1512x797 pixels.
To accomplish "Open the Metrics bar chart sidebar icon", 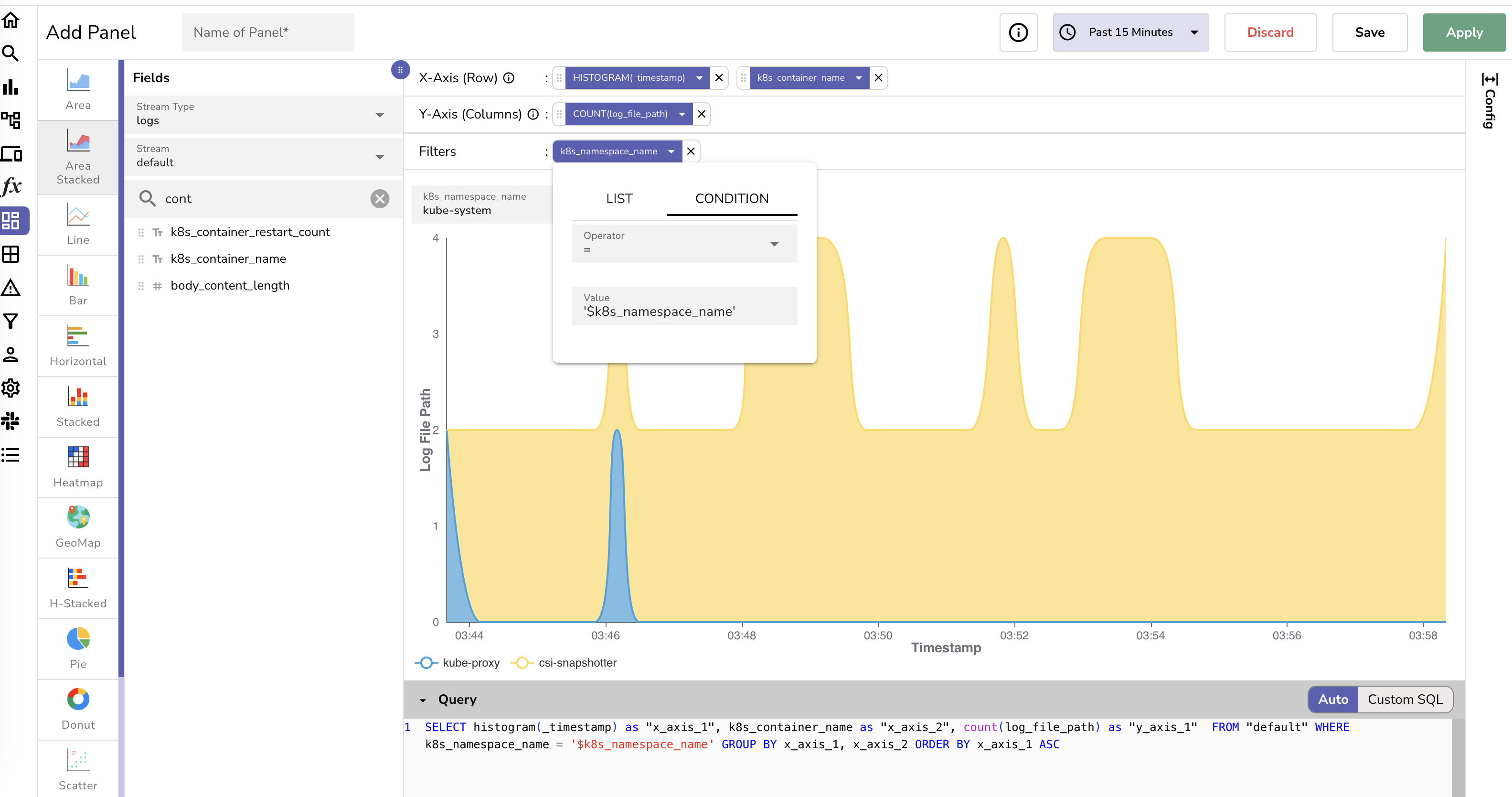I will (11, 87).
